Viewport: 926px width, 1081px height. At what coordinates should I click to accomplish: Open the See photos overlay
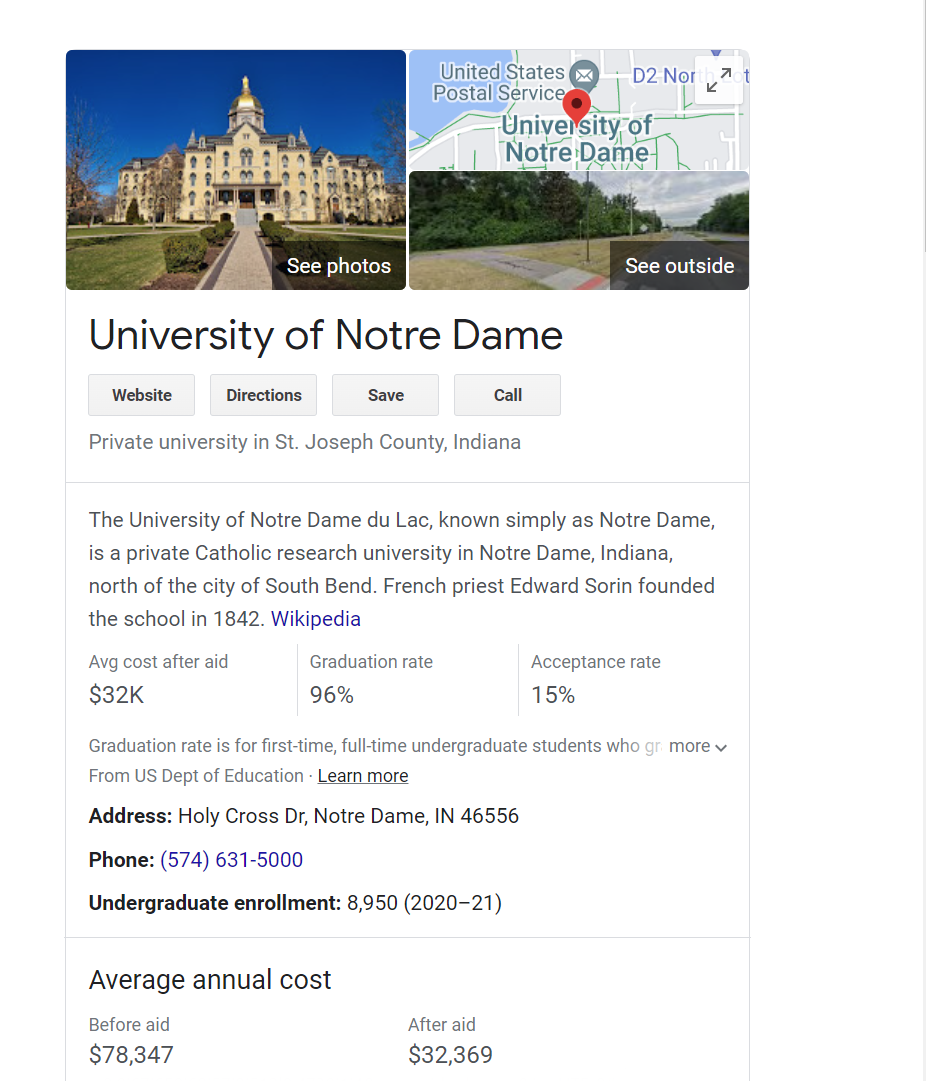(x=338, y=266)
